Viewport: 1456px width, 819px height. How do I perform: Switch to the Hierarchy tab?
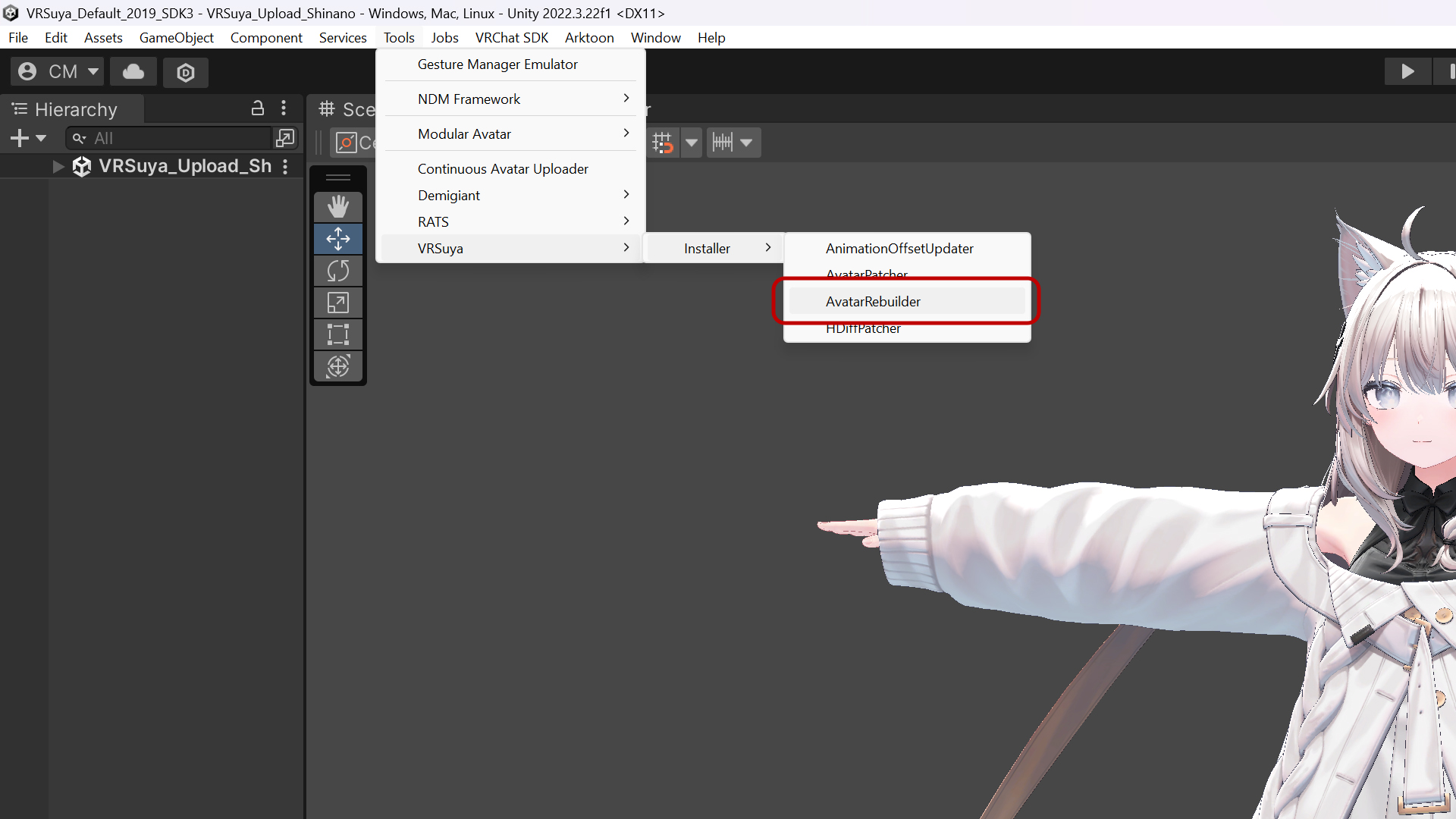(72, 109)
